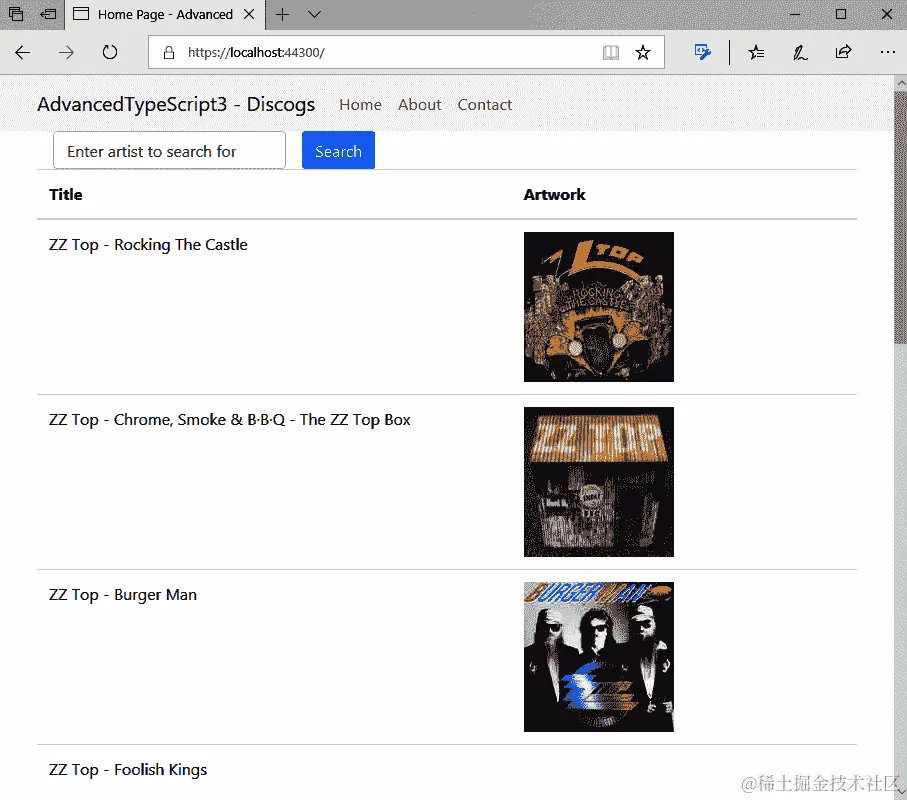Click the vertical scrollbar thumb
Screen dimensions: 907x800
[901, 217]
